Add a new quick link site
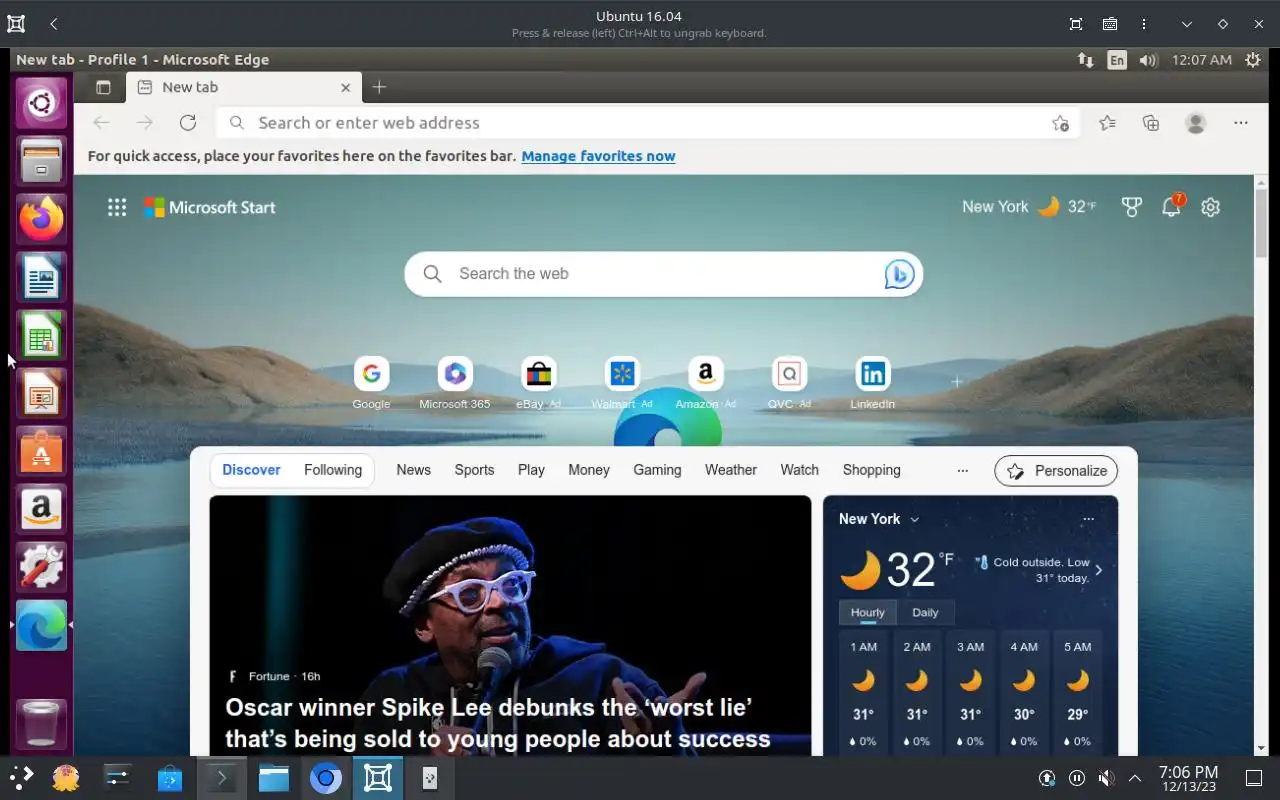Viewport: 1280px width, 800px height. (x=957, y=381)
